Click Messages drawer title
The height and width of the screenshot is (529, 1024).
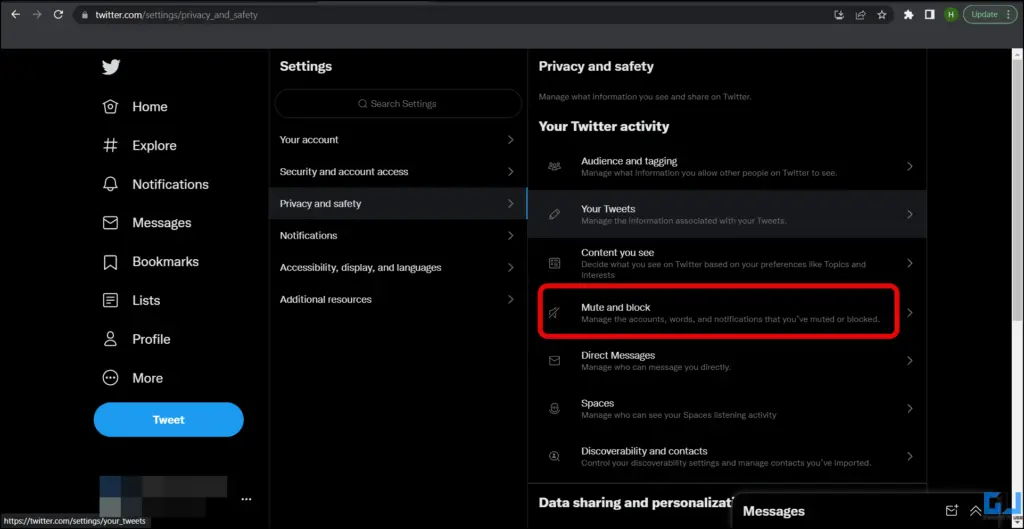774,511
